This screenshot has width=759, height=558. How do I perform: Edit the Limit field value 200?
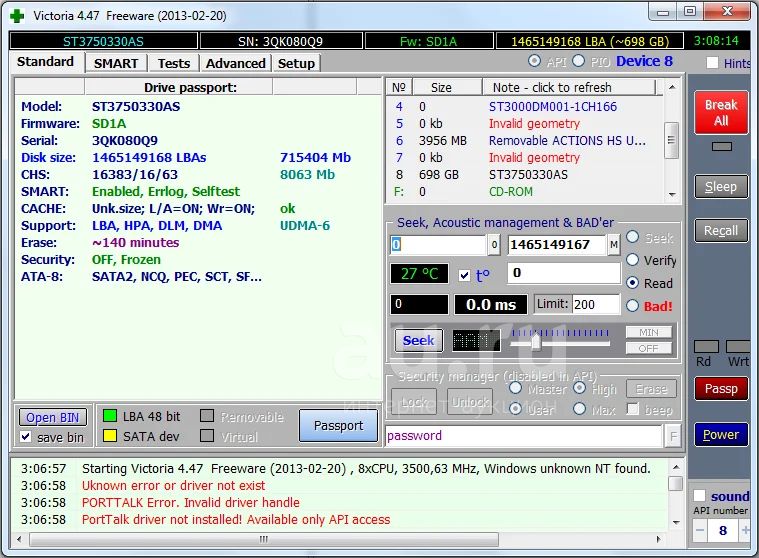click(596, 304)
